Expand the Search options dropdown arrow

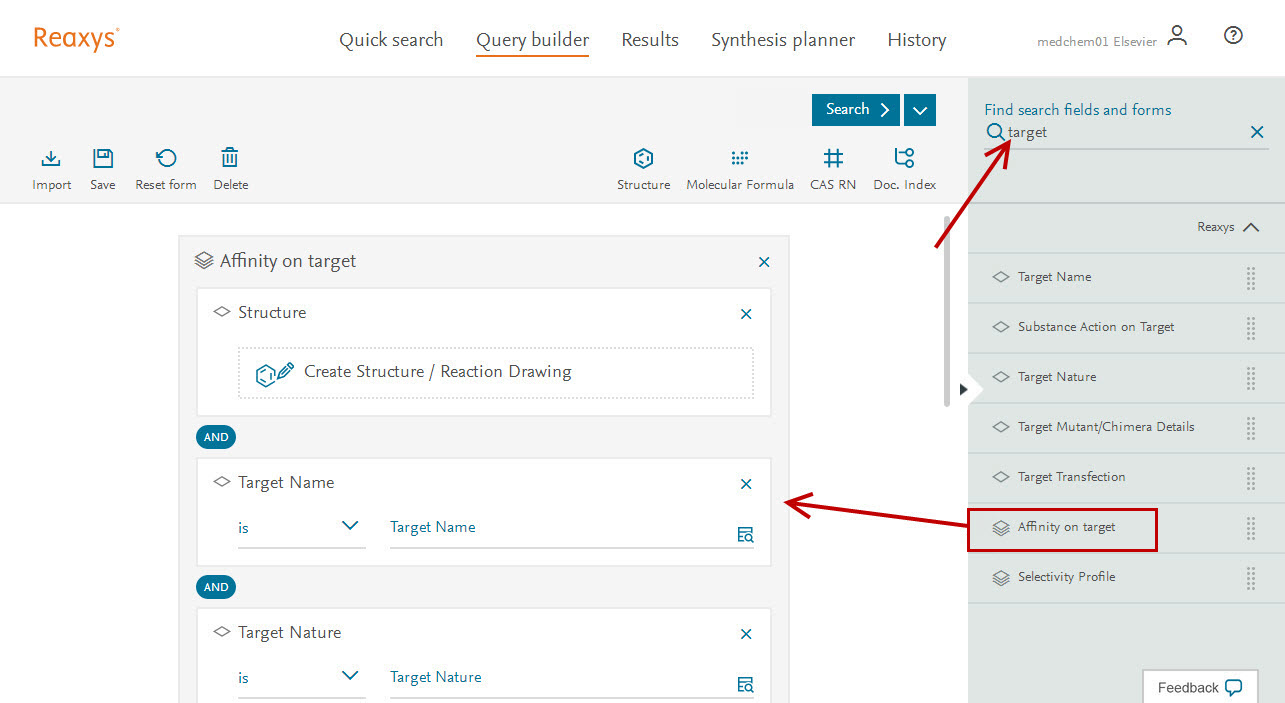point(920,110)
